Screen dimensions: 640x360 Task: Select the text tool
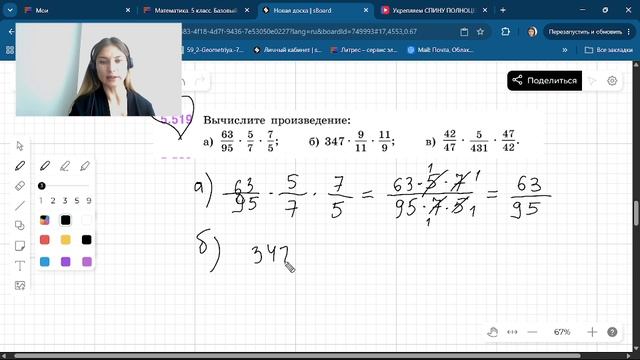pyautogui.click(x=20, y=266)
